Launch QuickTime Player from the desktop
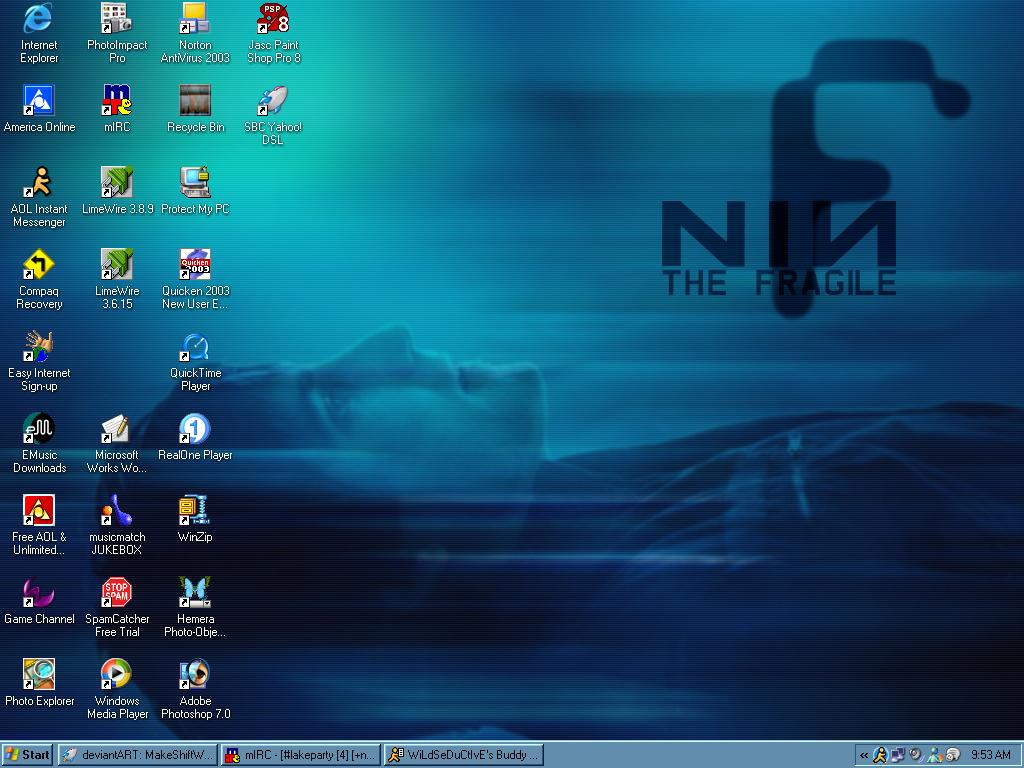1024x768 pixels. [195, 347]
